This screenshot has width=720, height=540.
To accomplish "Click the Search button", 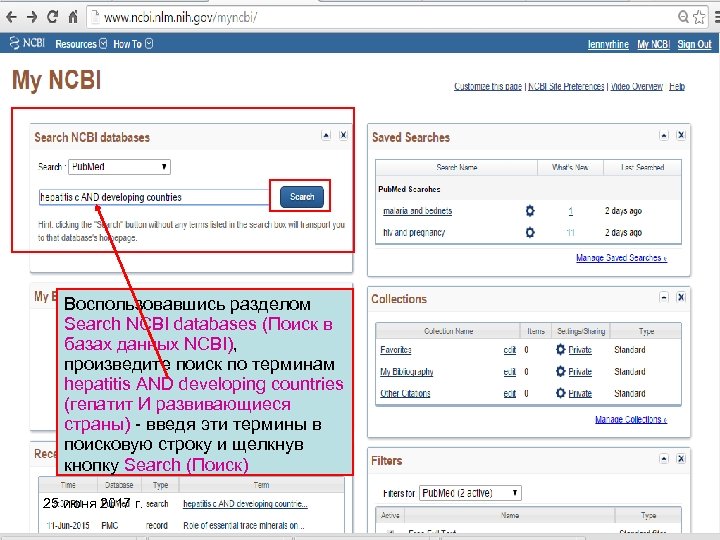I will 302,197.
